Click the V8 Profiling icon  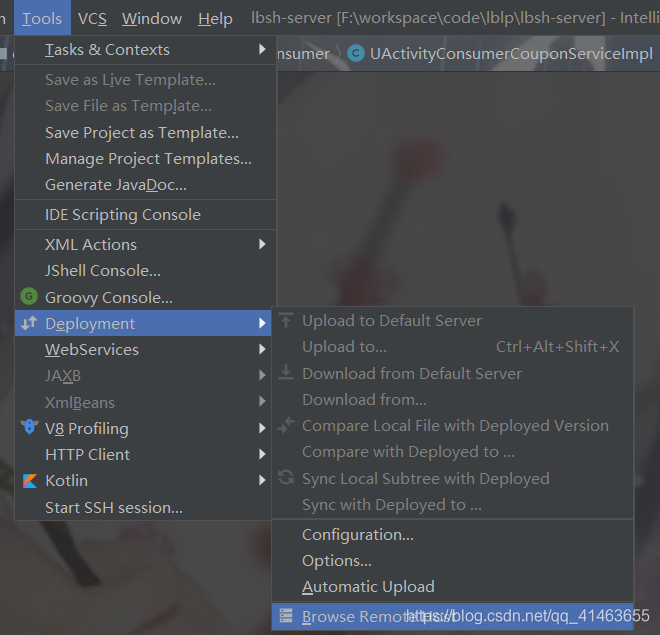pyautogui.click(x=29, y=427)
